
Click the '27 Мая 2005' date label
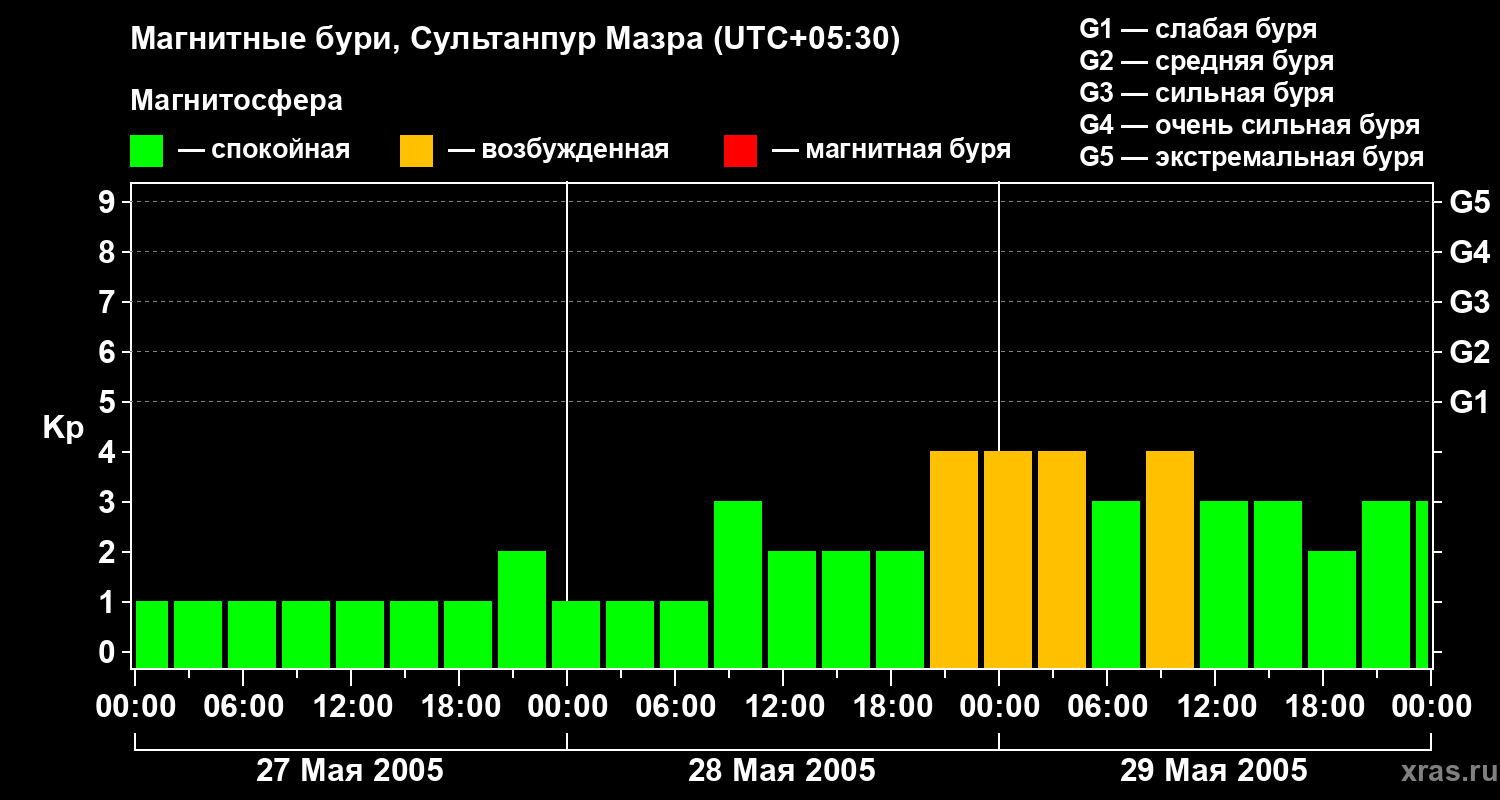click(x=350, y=770)
